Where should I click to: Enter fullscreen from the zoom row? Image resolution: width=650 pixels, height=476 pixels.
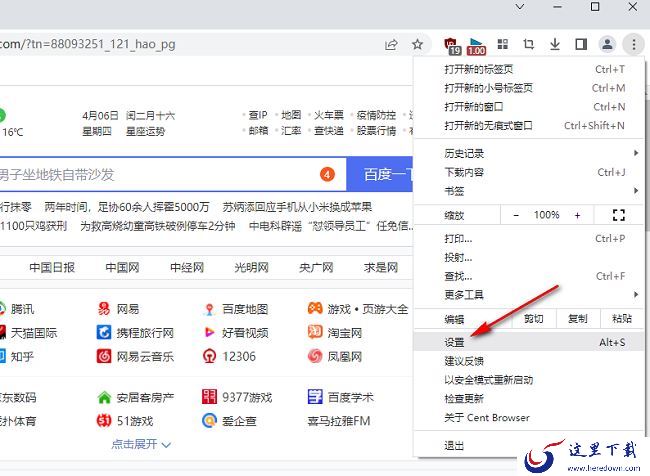coord(618,215)
